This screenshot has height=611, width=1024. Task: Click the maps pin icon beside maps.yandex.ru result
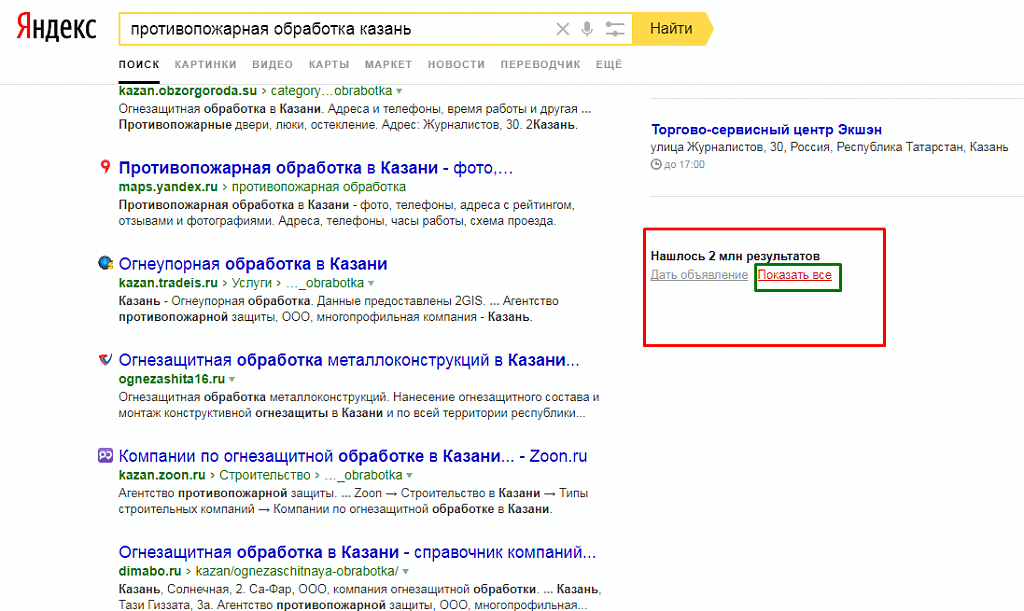point(105,167)
